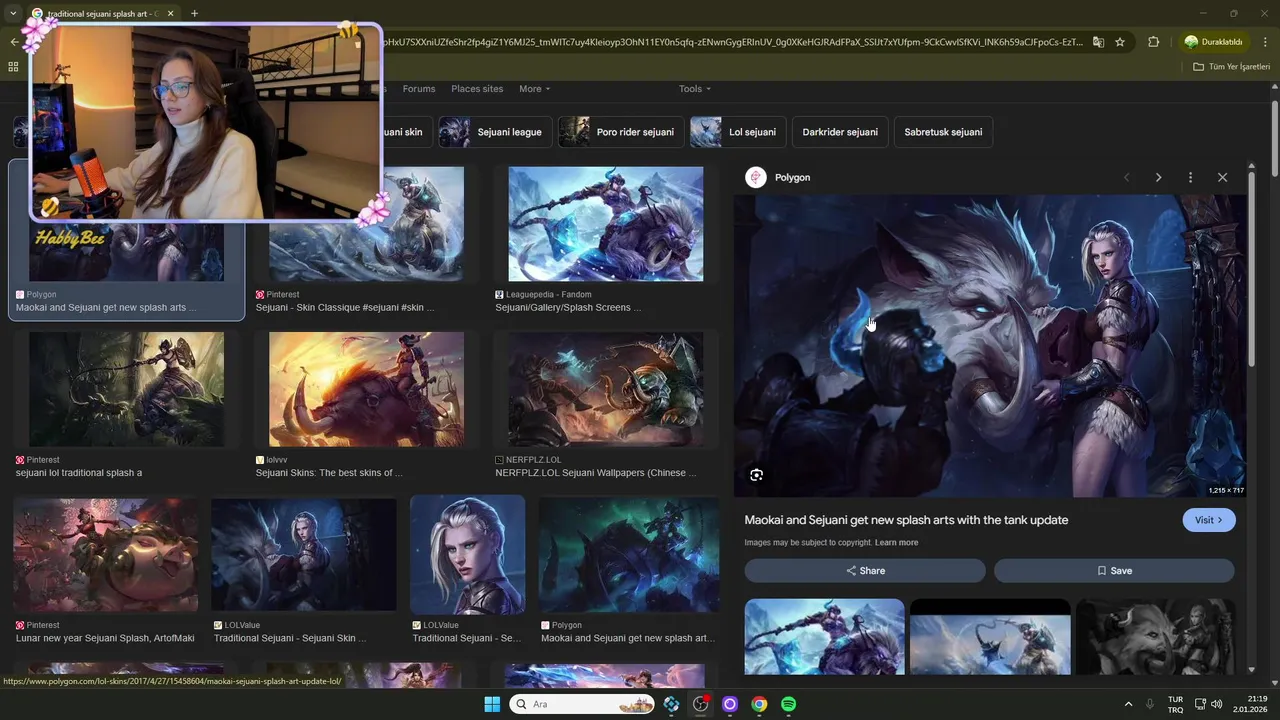
Task: Click the 'Sejuani Skins: The best skins of ...' caption
Action: 329,473
